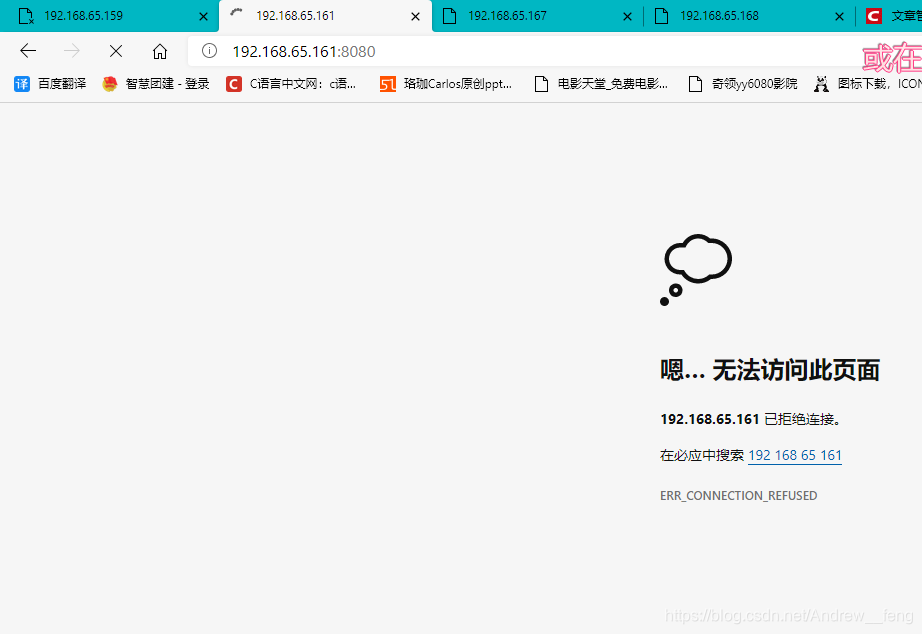Switch to the 192.168.65.159 tab

tap(100, 15)
